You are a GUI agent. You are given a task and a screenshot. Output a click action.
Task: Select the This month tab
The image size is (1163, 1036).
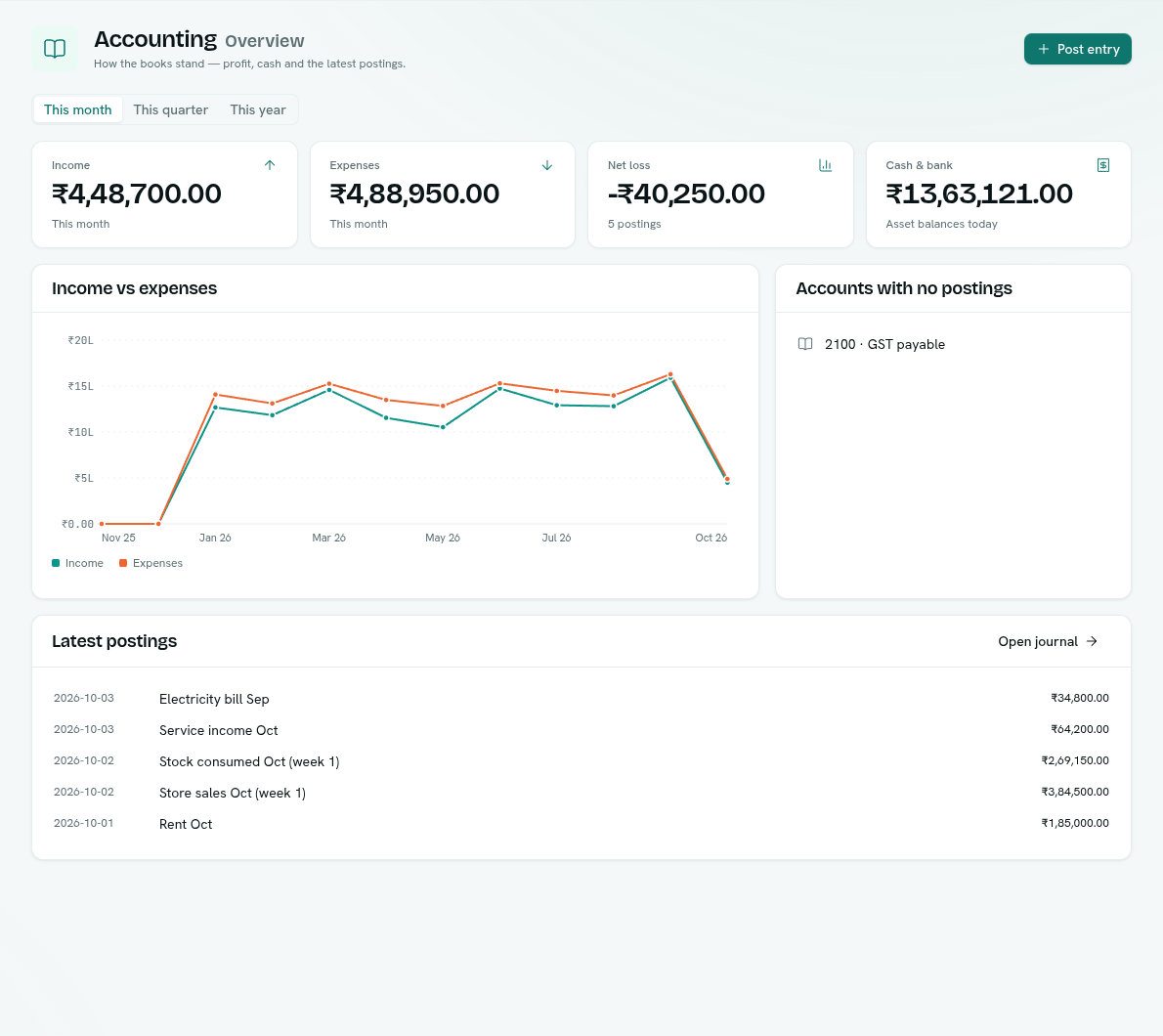[78, 109]
